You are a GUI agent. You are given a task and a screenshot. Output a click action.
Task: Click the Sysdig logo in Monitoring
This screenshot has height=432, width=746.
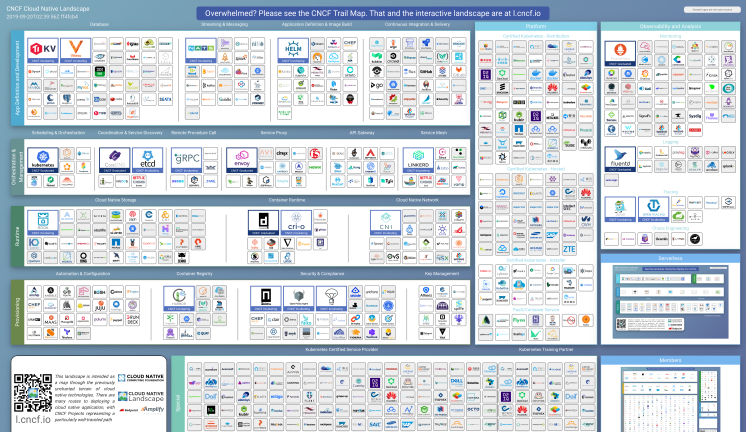click(x=695, y=116)
